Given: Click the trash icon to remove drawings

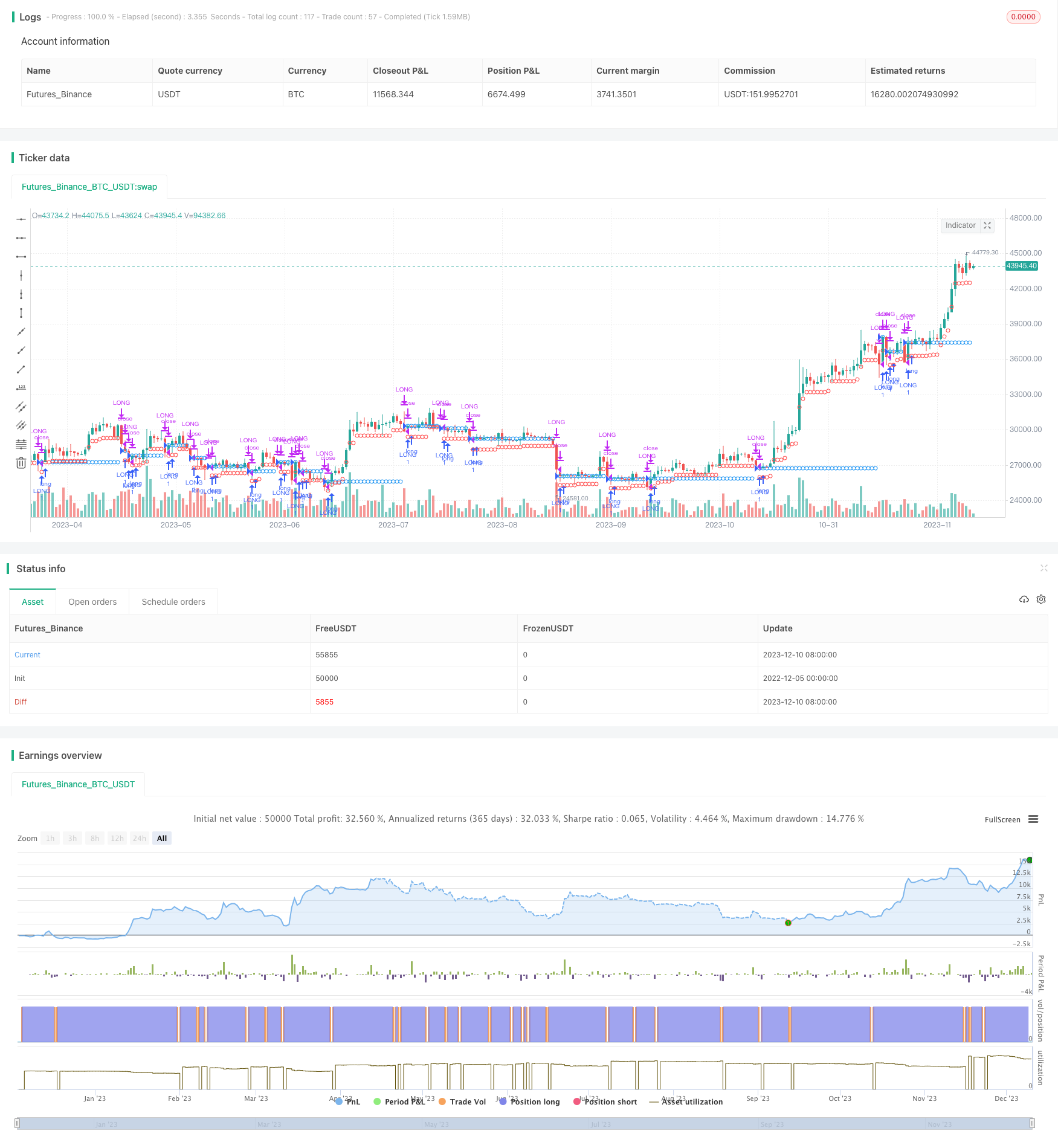Looking at the screenshot, I should (x=21, y=463).
